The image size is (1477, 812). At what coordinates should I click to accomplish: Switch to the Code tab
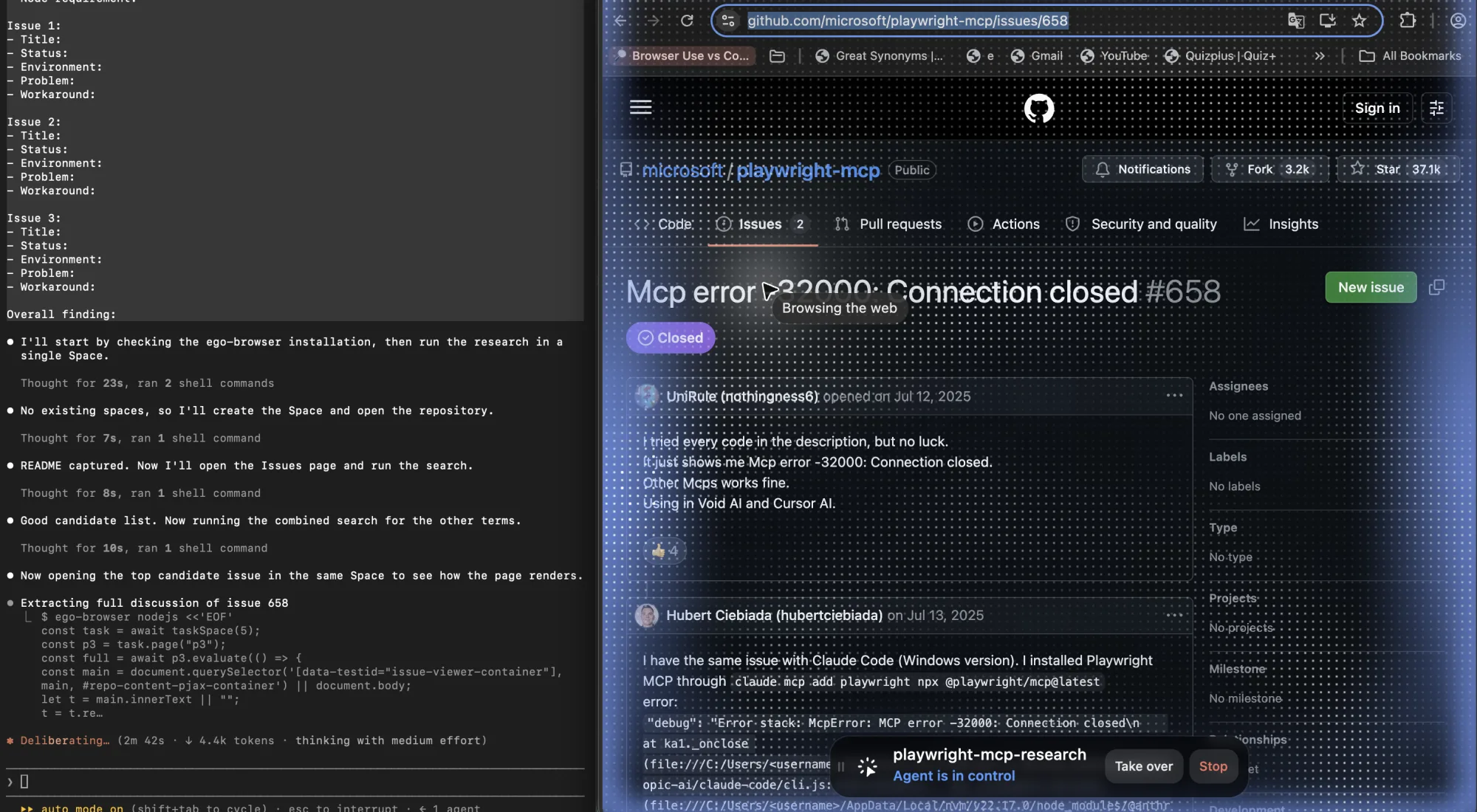tap(663, 224)
